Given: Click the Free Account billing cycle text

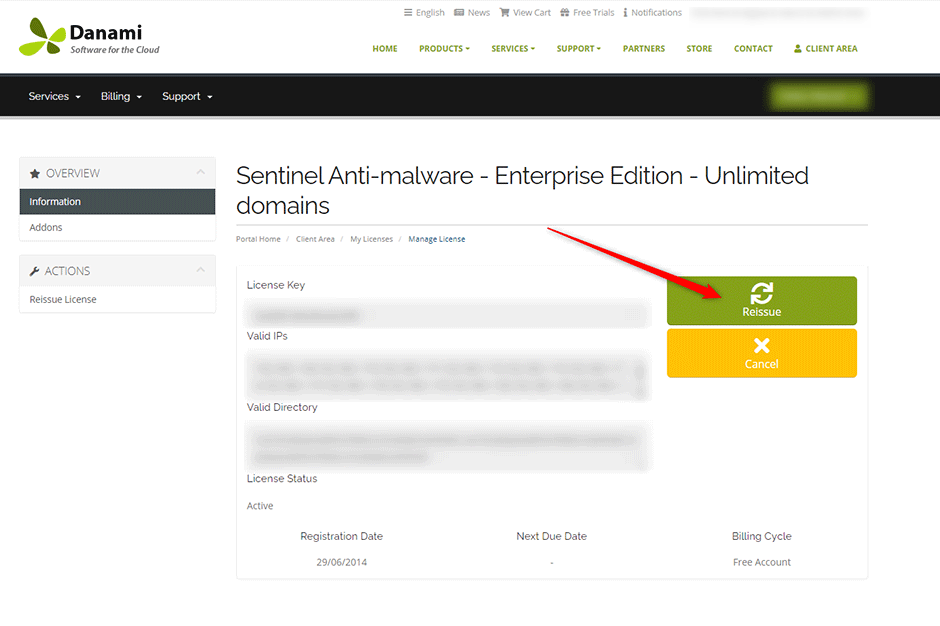Looking at the screenshot, I should point(761,562).
